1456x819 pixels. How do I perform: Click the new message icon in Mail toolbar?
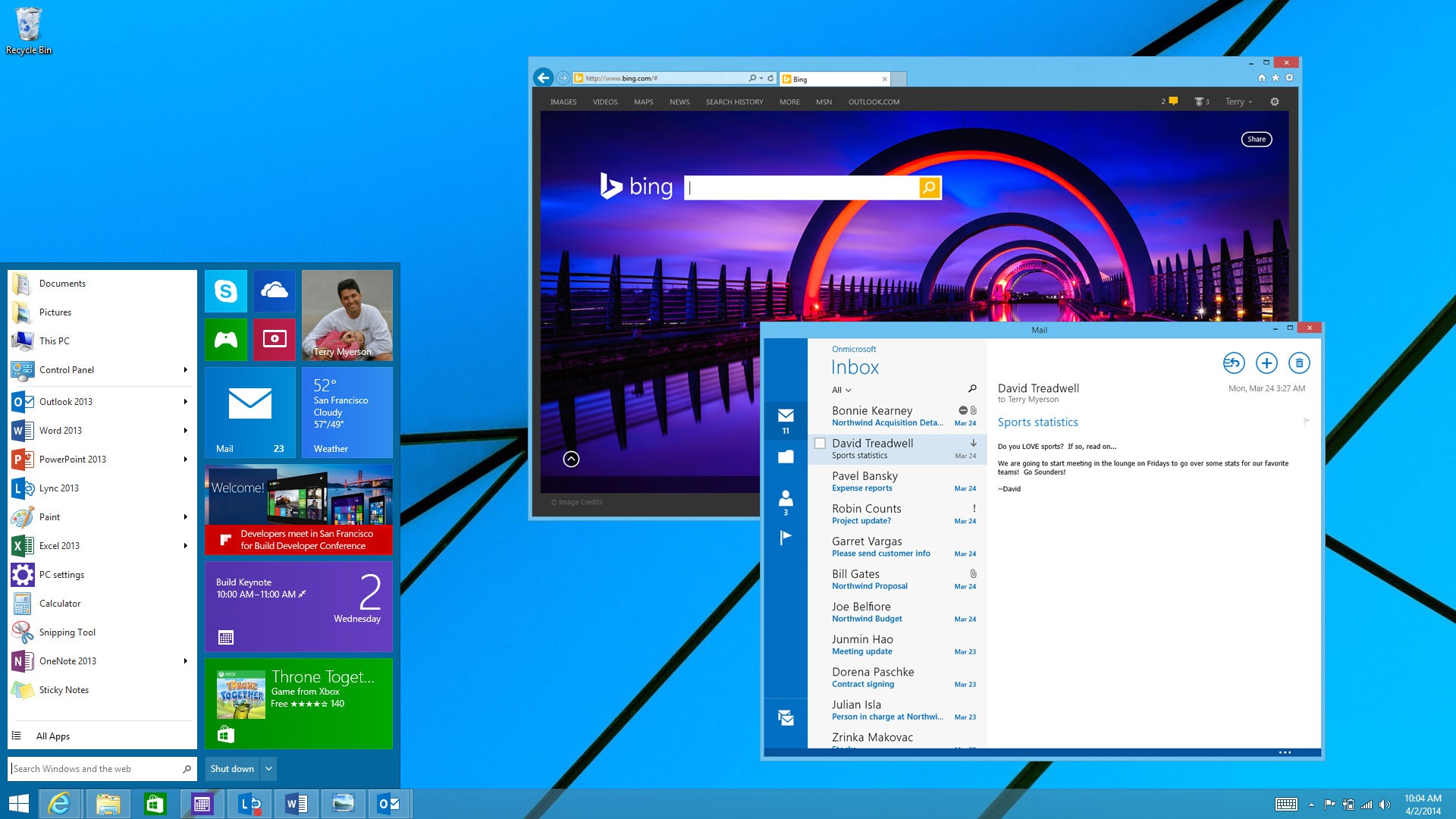click(1266, 363)
